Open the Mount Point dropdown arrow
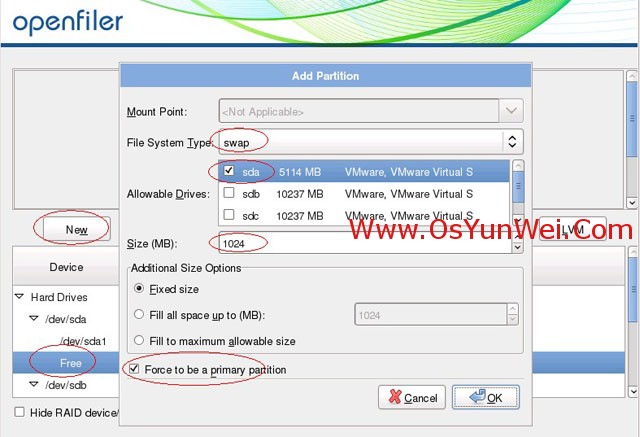The width and height of the screenshot is (640, 437). [511, 111]
